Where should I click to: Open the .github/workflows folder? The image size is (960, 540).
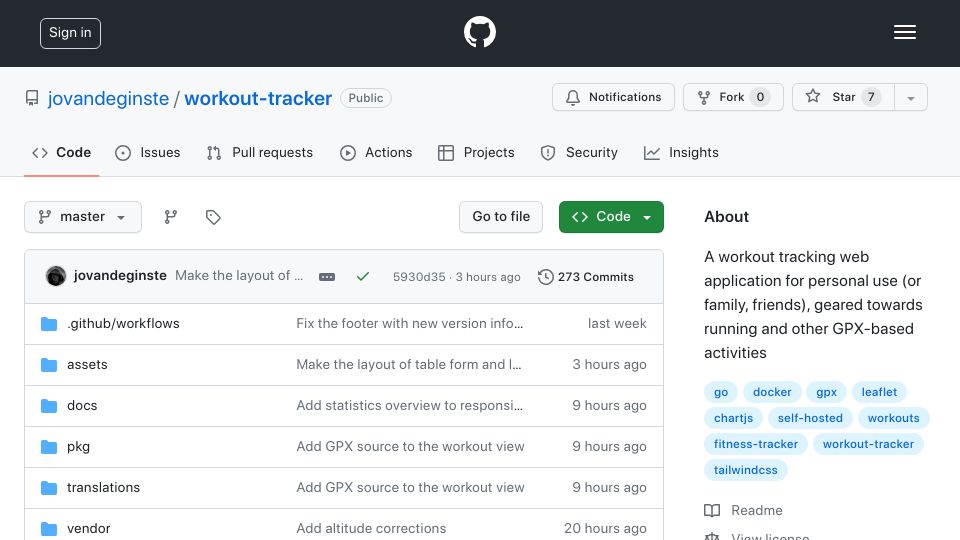pyautogui.click(x=123, y=323)
